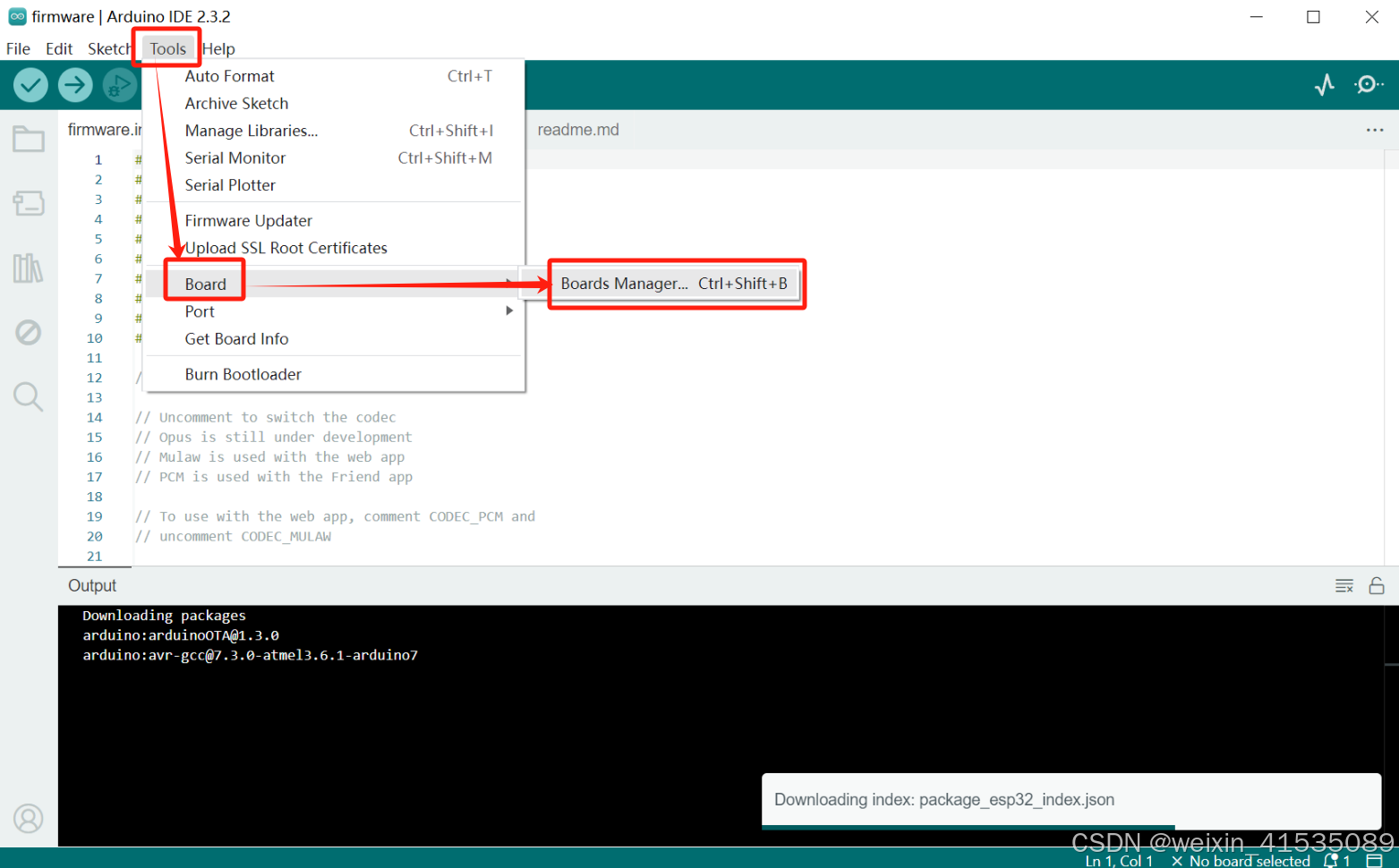1399x868 pixels.
Task: Open the Boards Manager sidebar icon
Action: point(29,203)
